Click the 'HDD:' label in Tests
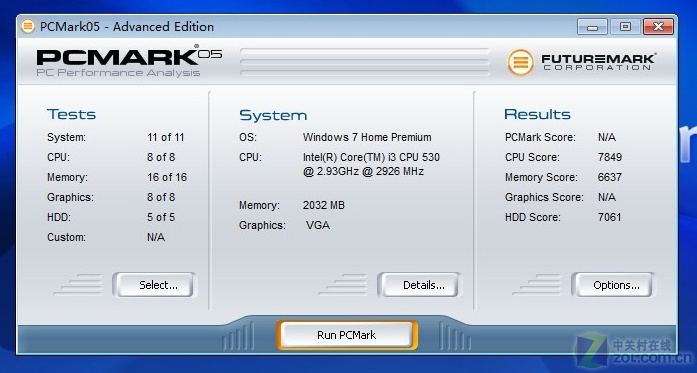The width and height of the screenshot is (697, 373). coord(59,217)
